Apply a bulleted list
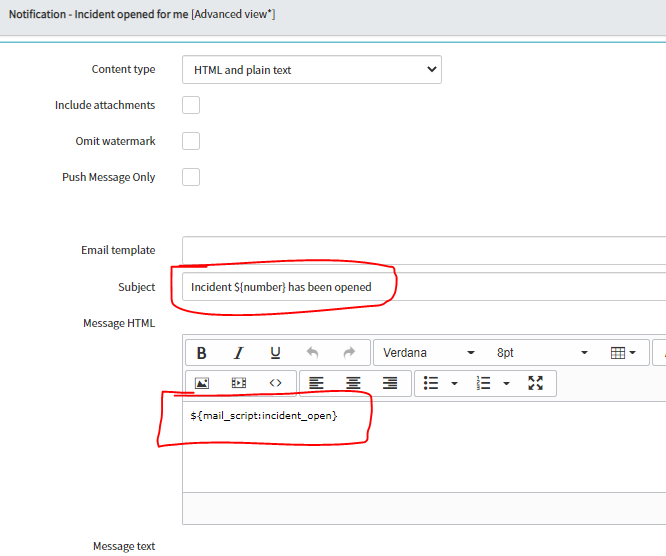Screen dimensions: 666x556 pos(431,383)
